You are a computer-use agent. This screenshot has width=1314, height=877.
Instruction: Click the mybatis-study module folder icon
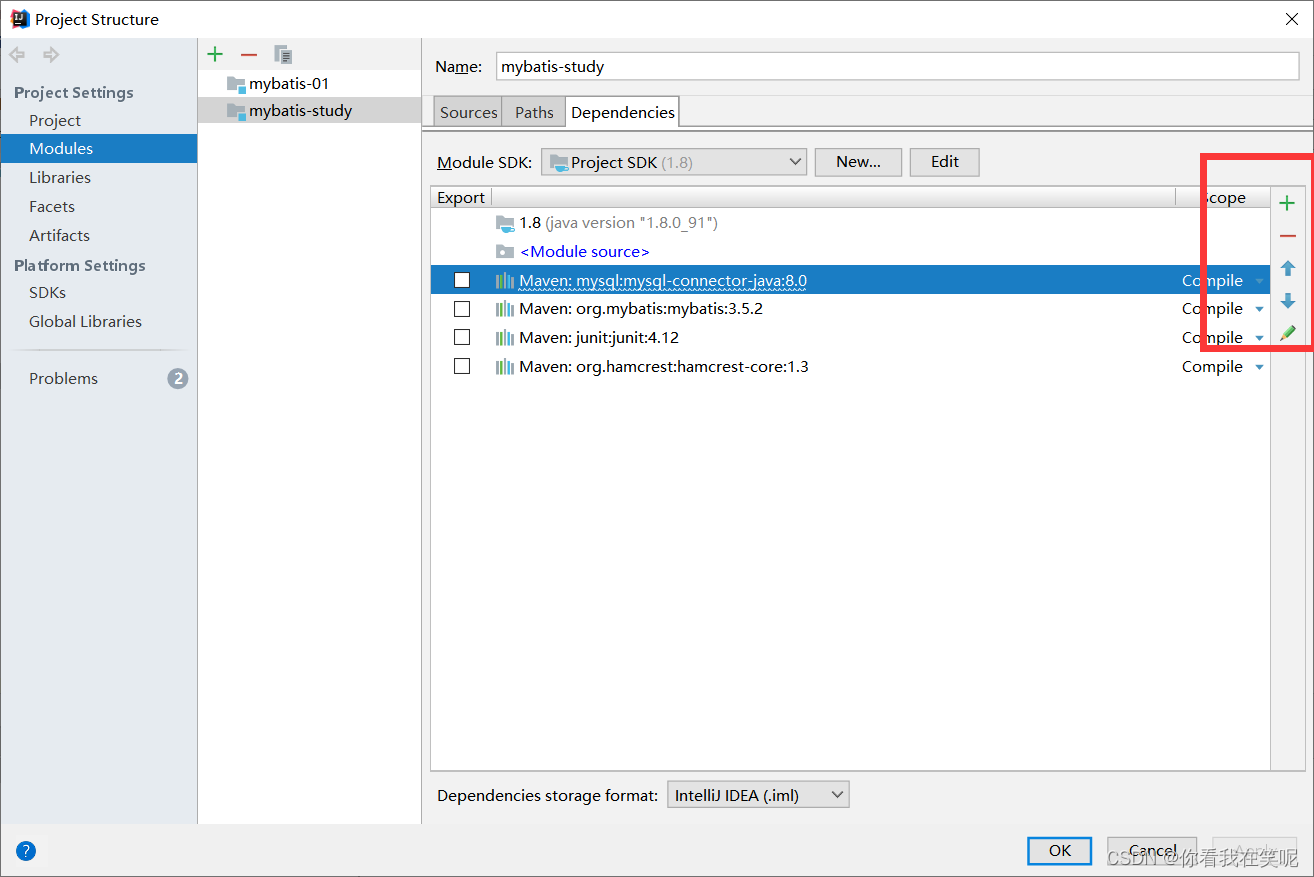[236, 111]
